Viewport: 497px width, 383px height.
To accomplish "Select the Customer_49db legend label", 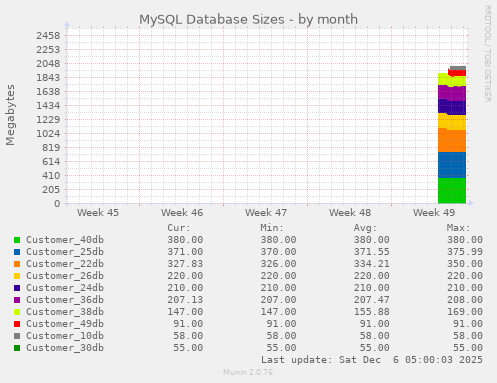I will click(x=65, y=324).
